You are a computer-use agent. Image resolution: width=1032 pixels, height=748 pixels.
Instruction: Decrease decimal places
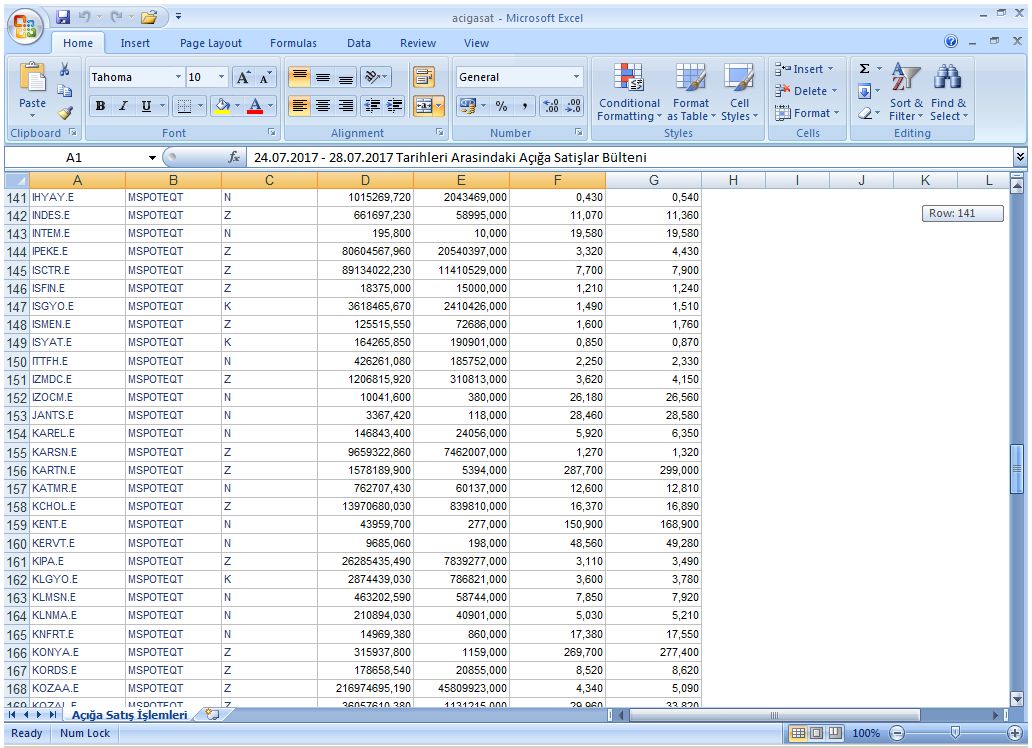573,105
